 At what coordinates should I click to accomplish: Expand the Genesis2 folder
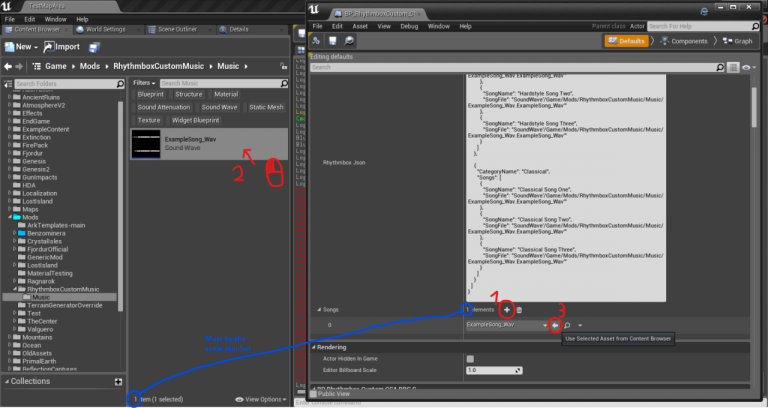click(x=9, y=169)
